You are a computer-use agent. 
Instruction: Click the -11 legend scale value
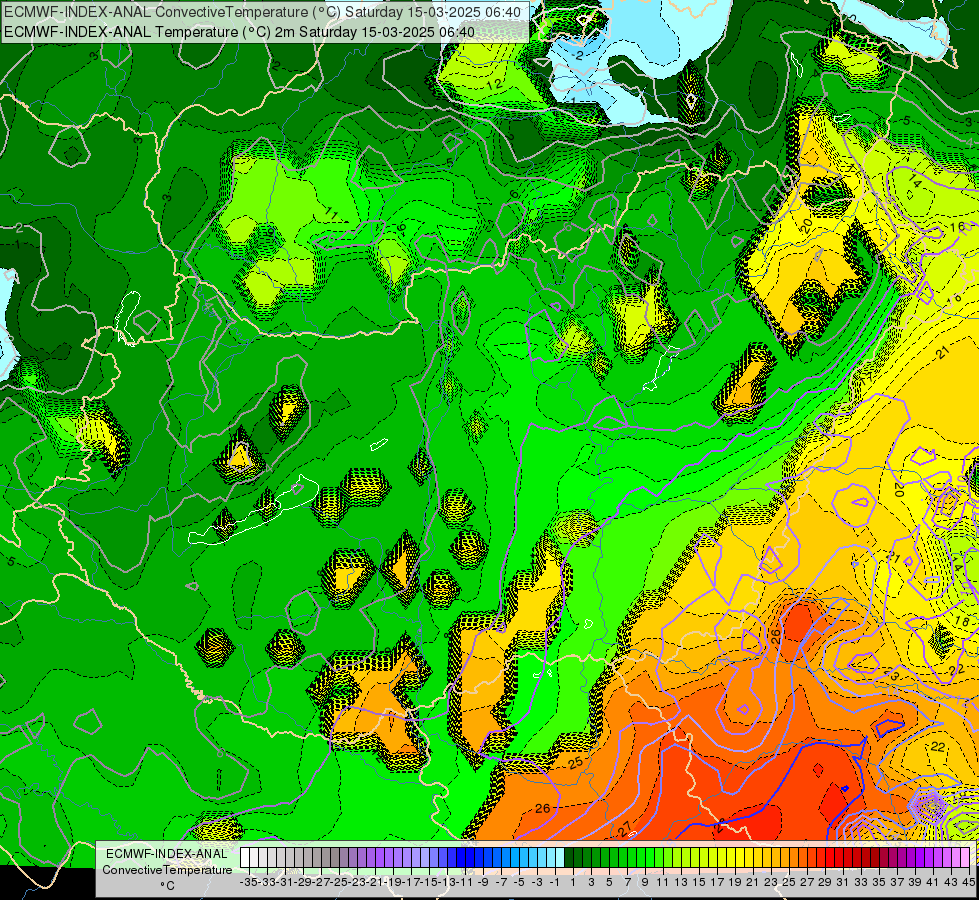(x=465, y=882)
